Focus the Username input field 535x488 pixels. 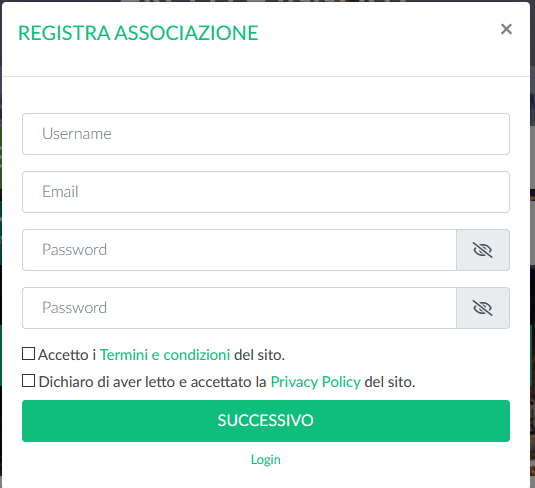pyautogui.click(x=266, y=134)
